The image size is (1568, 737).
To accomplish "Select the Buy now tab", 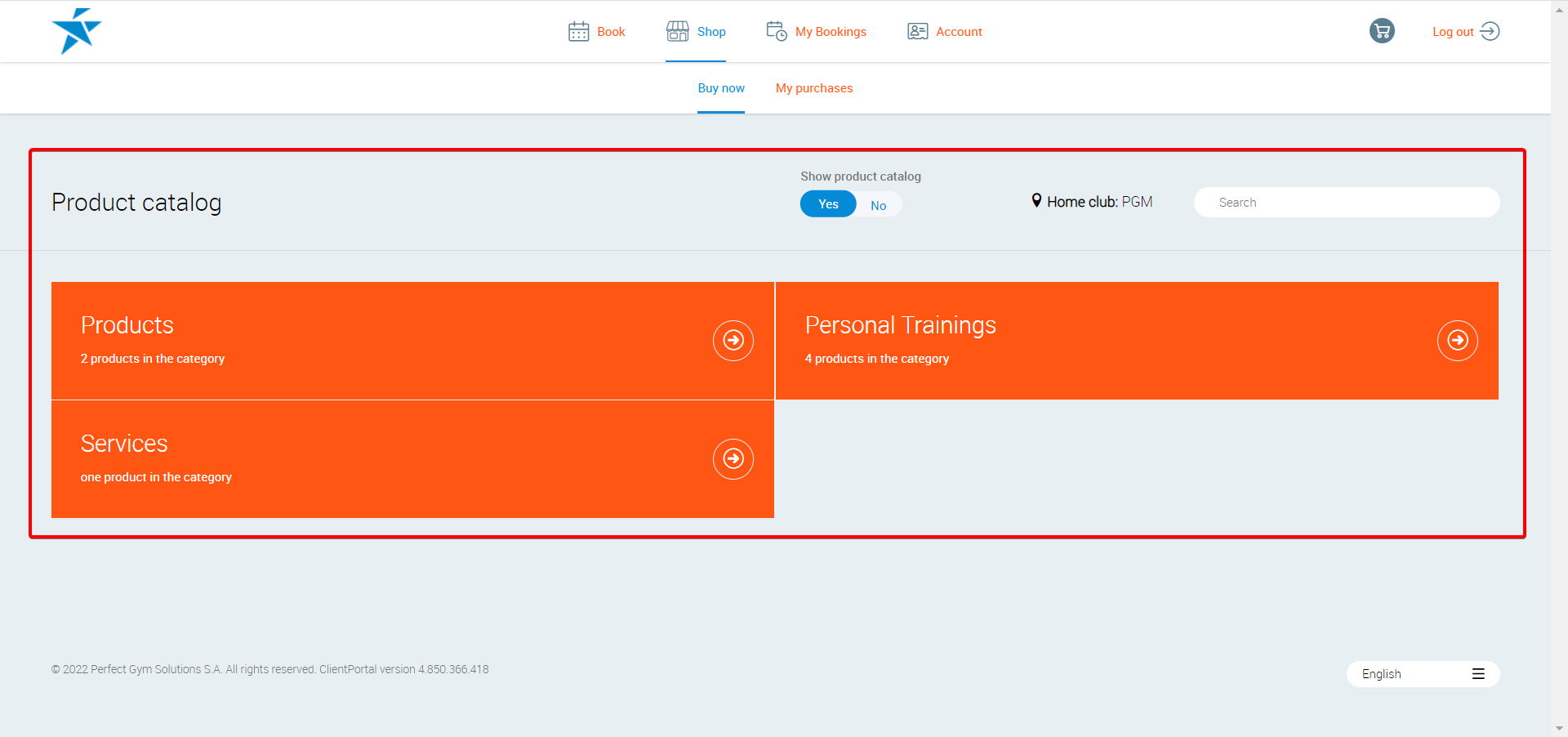I will pyautogui.click(x=720, y=88).
